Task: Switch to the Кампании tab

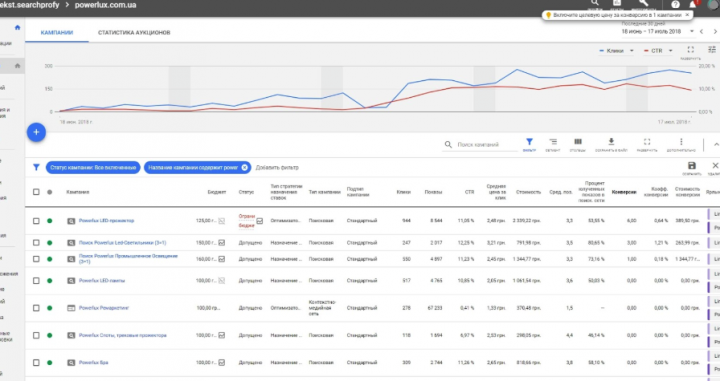Action: tap(57, 33)
